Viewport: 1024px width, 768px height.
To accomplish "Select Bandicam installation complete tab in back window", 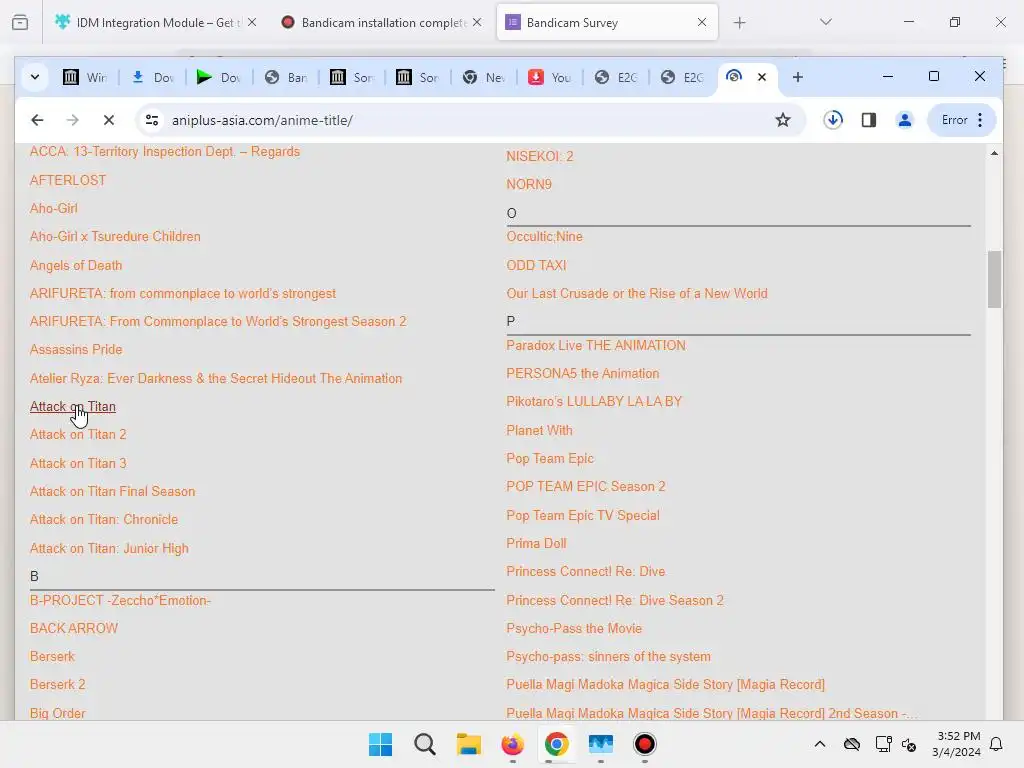I will [382, 23].
